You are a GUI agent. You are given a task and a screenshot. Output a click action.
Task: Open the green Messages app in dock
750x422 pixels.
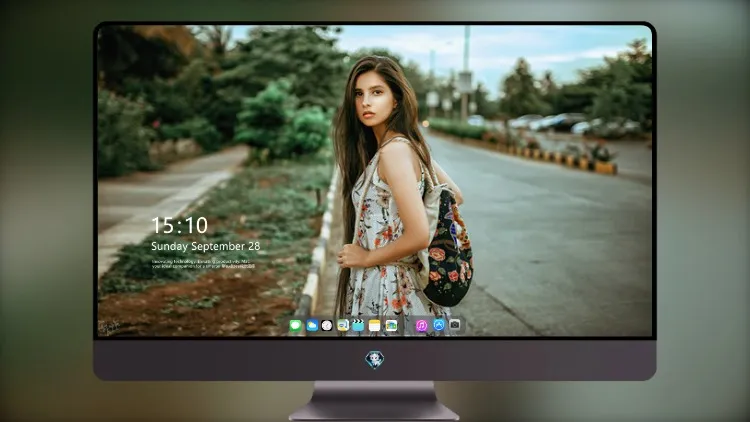(x=296, y=326)
